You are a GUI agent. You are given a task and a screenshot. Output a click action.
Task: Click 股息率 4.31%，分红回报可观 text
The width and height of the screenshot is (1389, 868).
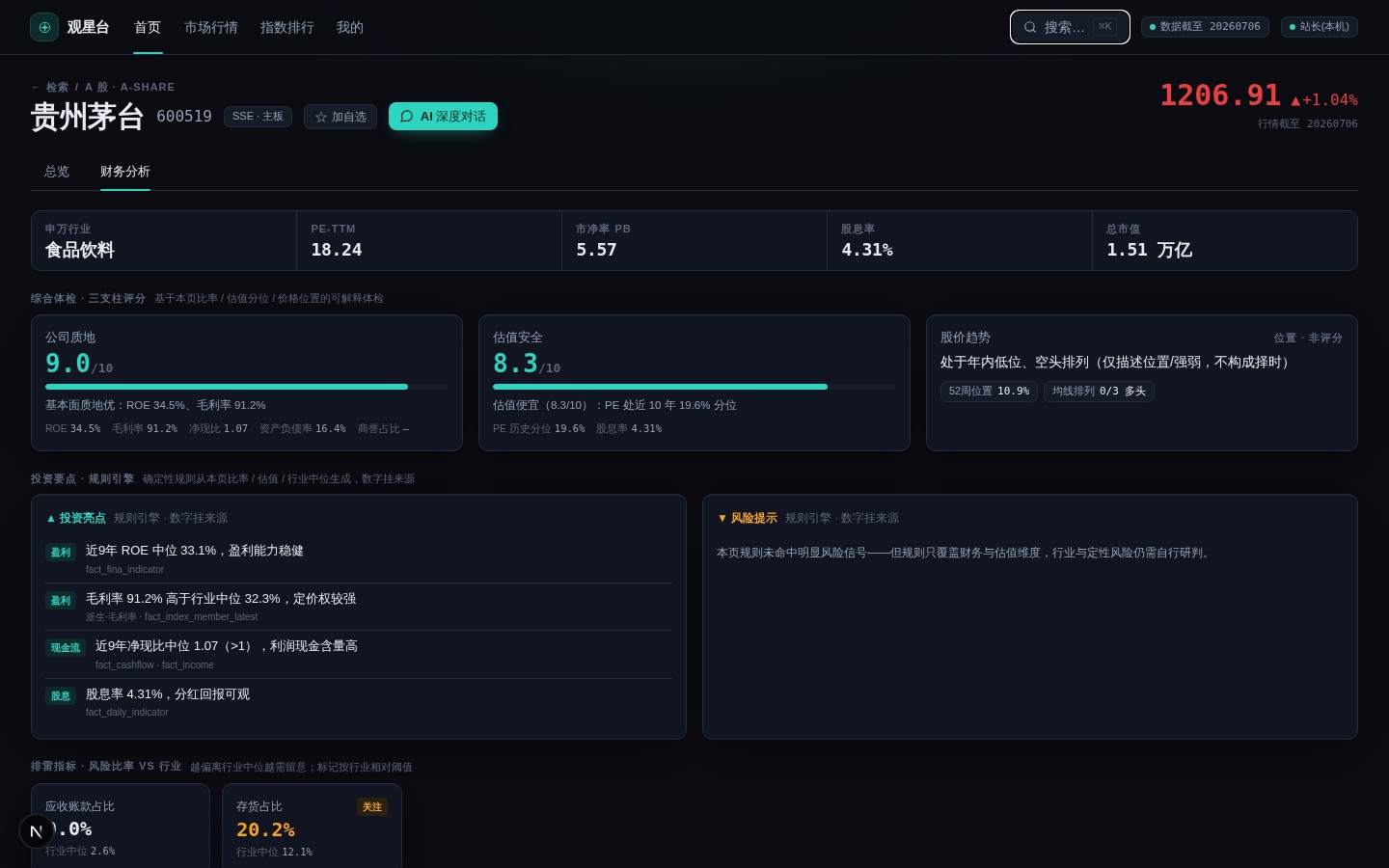(x=168, y=694)
